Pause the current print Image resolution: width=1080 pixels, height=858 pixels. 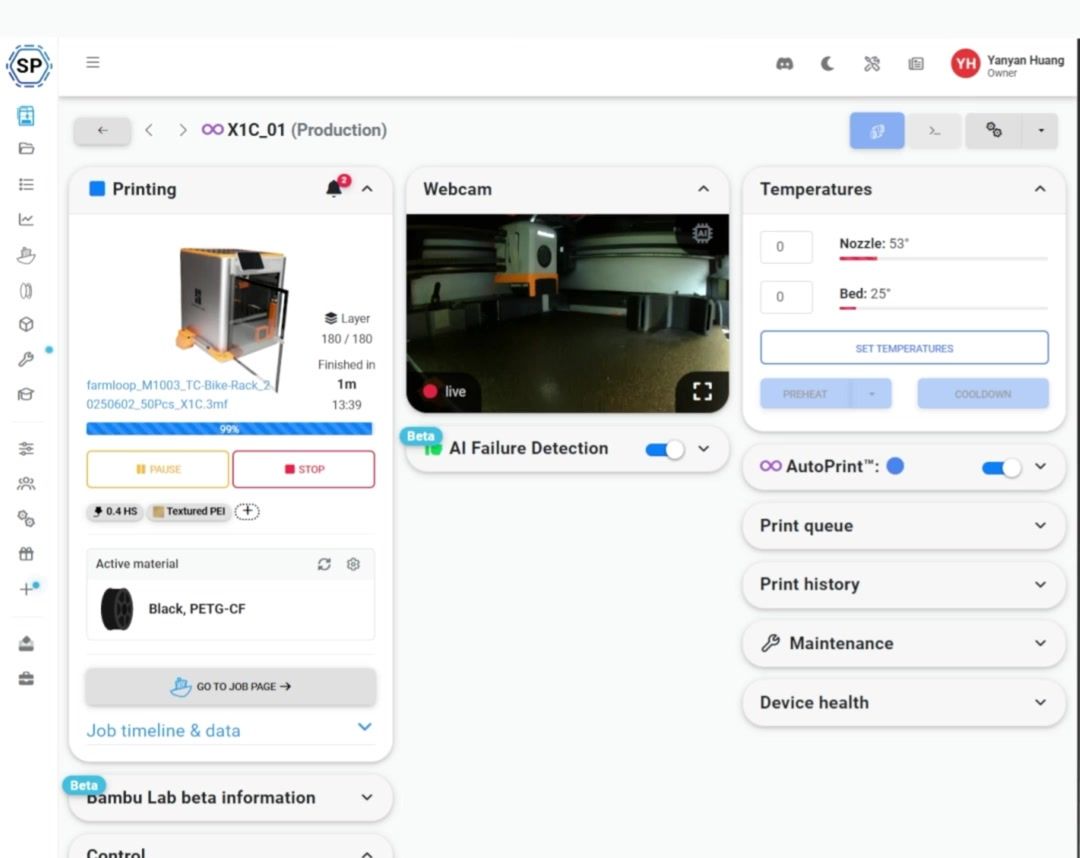pos(158,469)
